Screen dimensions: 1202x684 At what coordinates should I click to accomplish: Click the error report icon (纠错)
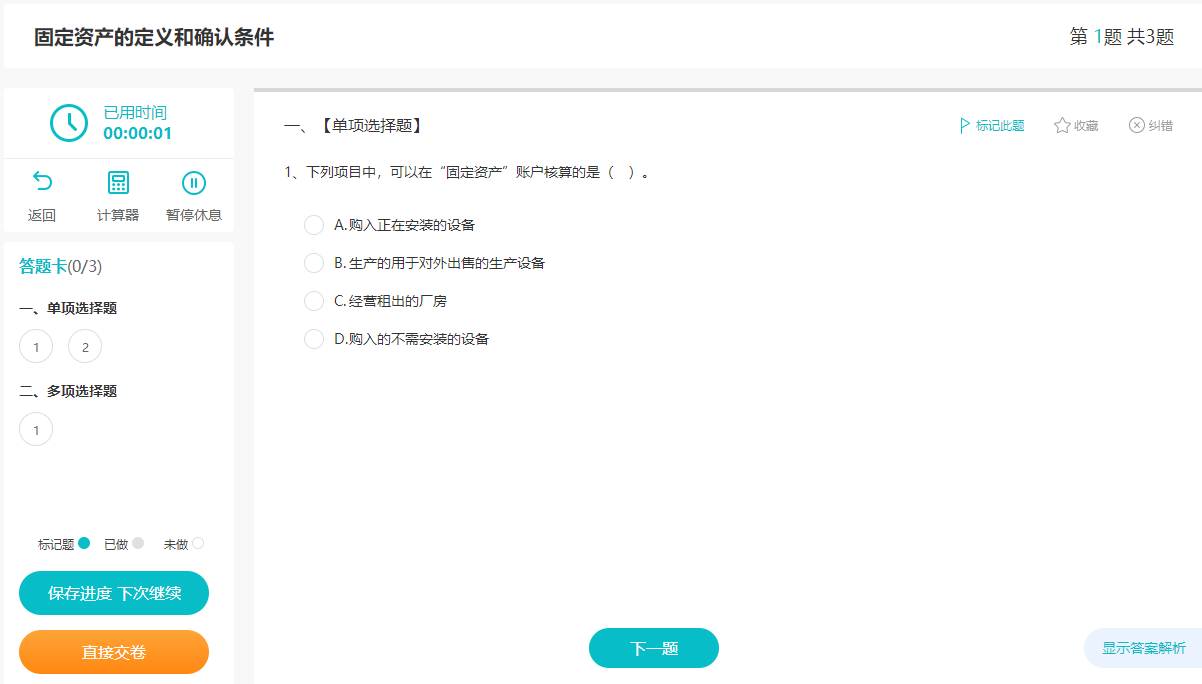tap(1137, 126)
